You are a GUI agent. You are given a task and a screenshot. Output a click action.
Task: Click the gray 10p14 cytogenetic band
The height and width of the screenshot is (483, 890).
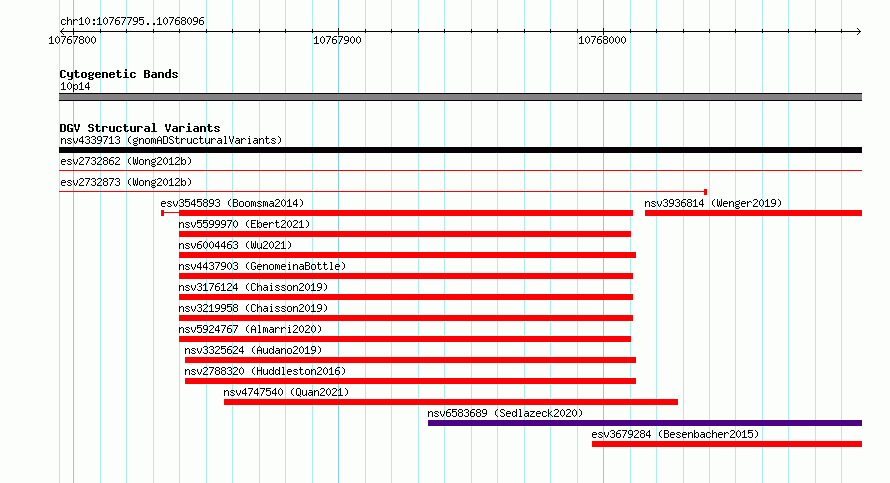pos(460,97)
